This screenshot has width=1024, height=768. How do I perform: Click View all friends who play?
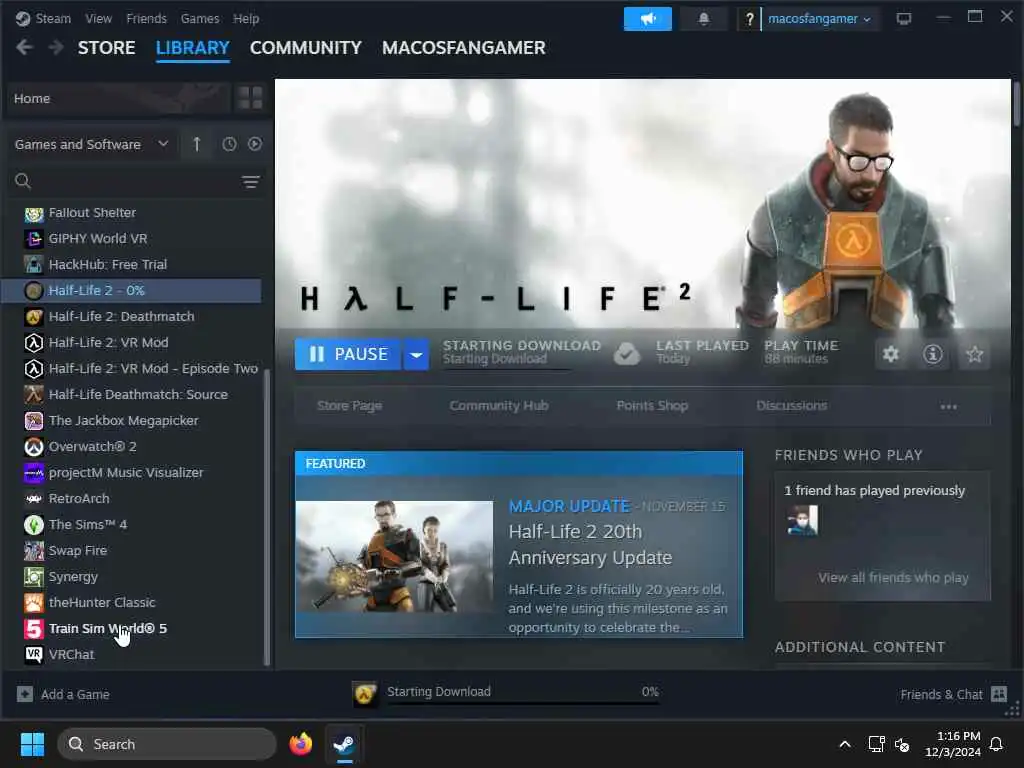[893, 577]
